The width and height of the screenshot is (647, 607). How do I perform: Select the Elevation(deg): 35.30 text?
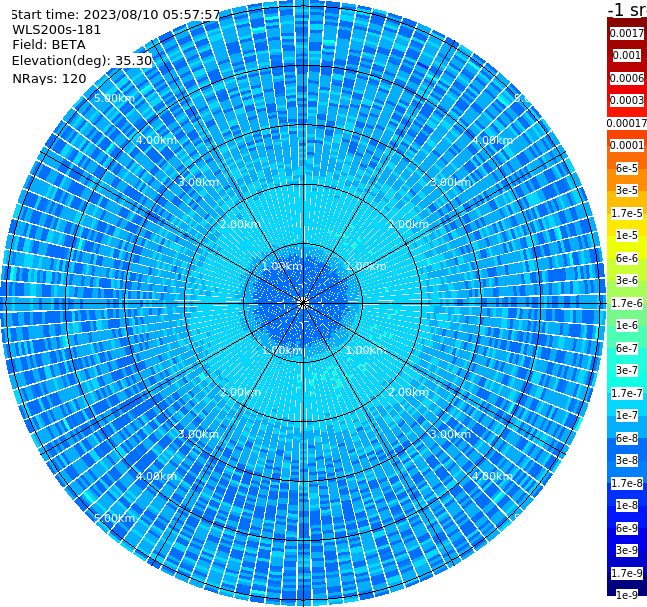tap(82, 61)
